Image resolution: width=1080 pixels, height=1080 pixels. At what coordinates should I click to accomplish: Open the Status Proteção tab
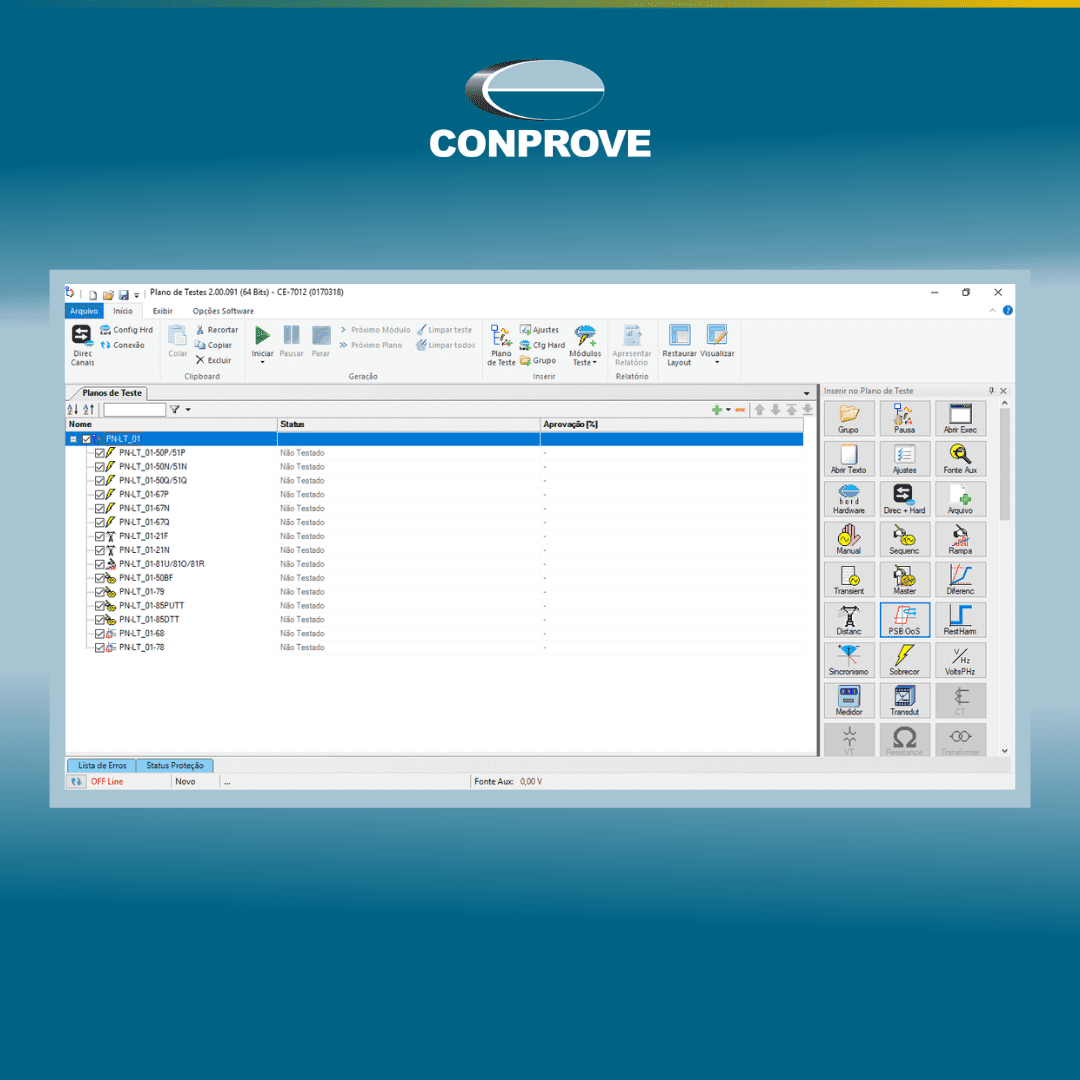(x=174, y=766)
